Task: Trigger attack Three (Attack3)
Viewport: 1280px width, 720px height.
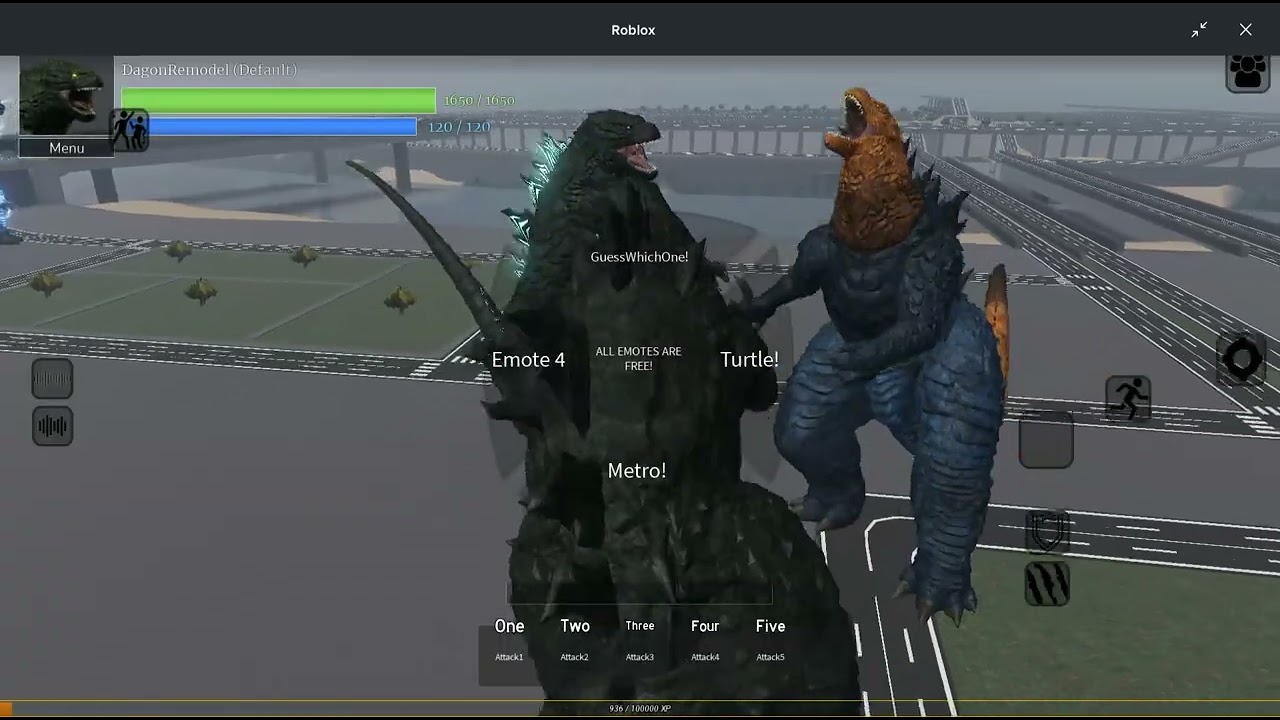Action: pyautogui.click(x=640, y=640)
